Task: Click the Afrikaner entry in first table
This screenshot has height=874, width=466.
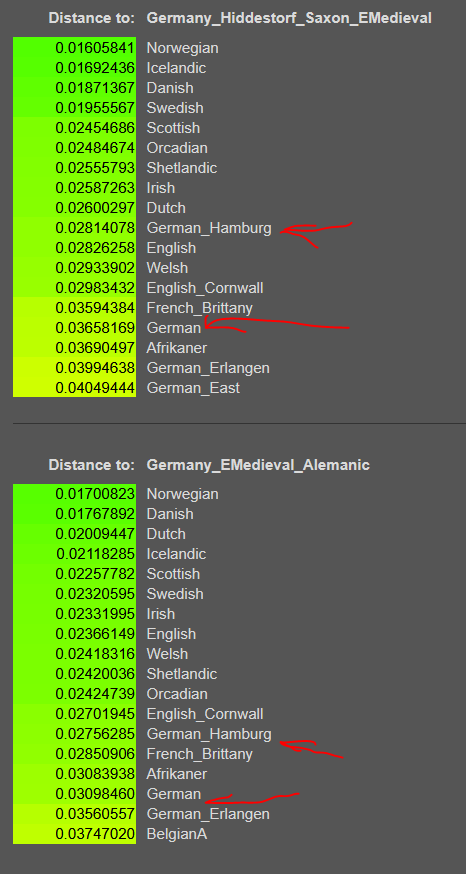Action: (x=177, y=348)
